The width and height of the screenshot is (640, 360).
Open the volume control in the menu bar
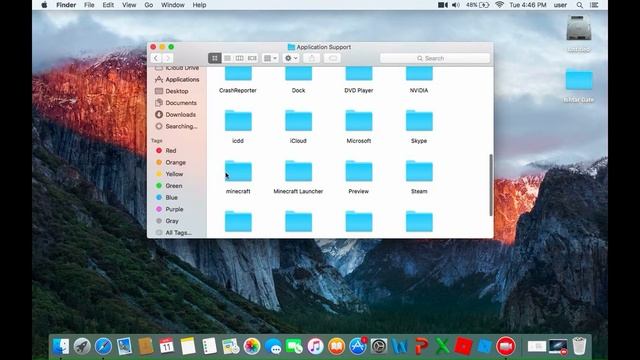(456, 5)
